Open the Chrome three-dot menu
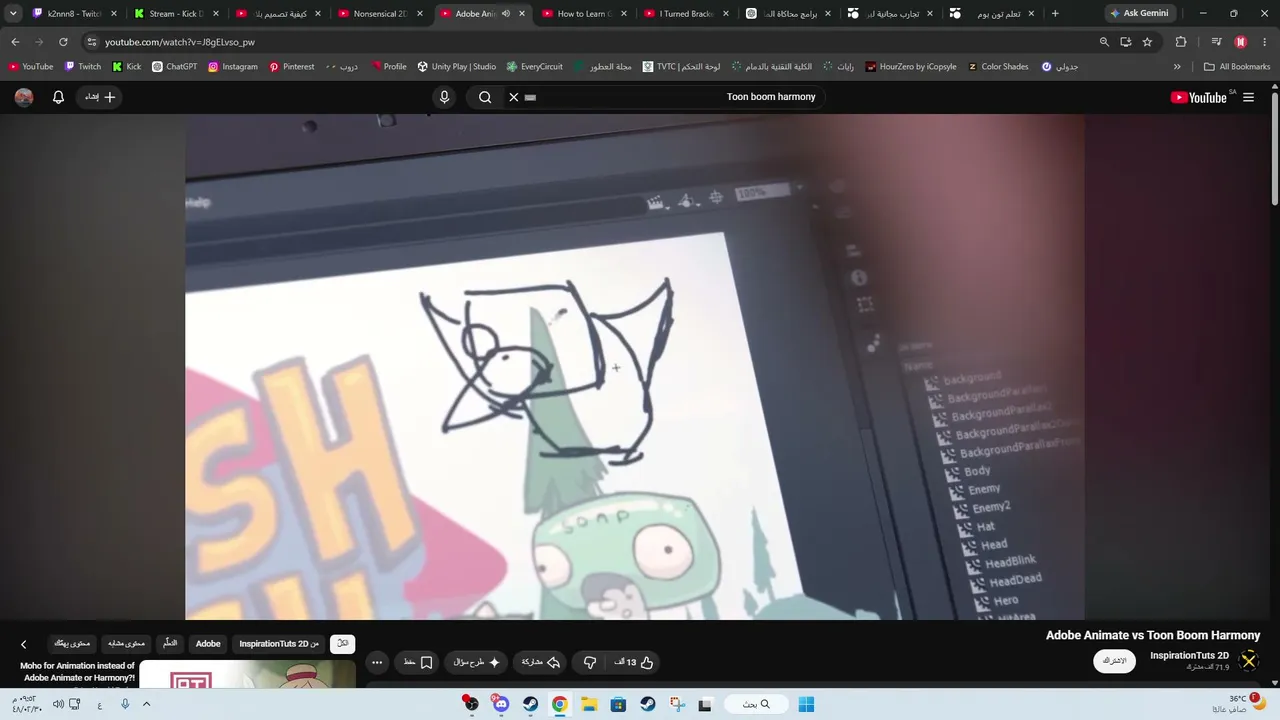This screenshot has height=720, width=1280. tap(1265, 42)
